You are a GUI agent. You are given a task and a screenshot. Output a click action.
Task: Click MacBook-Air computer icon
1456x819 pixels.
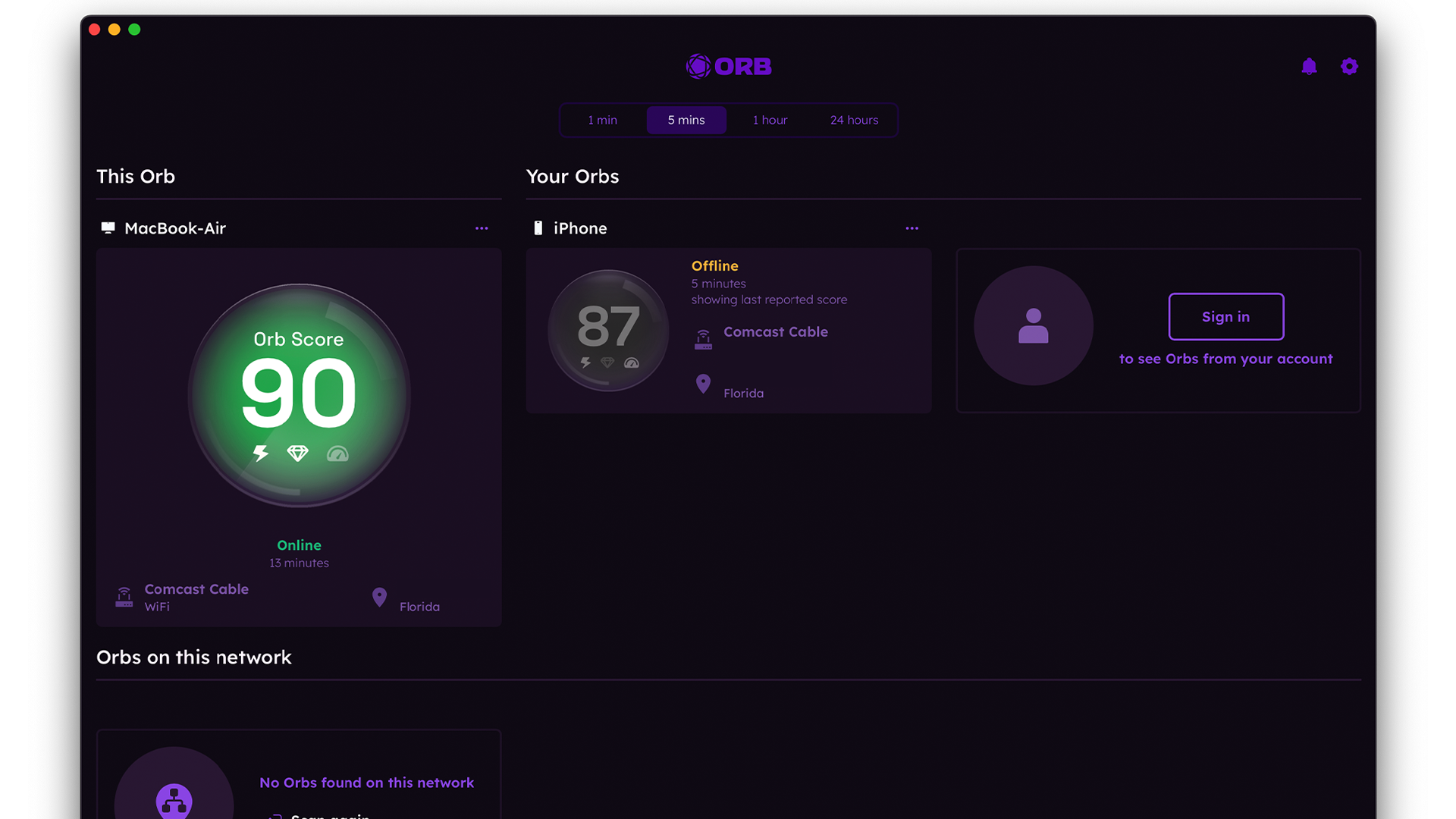tap(108, 227)
